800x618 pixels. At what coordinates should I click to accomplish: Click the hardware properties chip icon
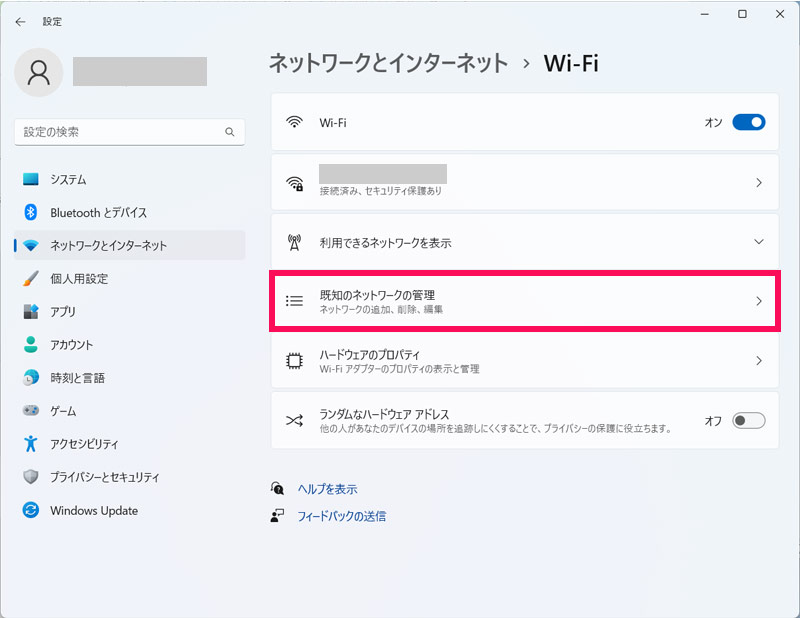point(294,361)
